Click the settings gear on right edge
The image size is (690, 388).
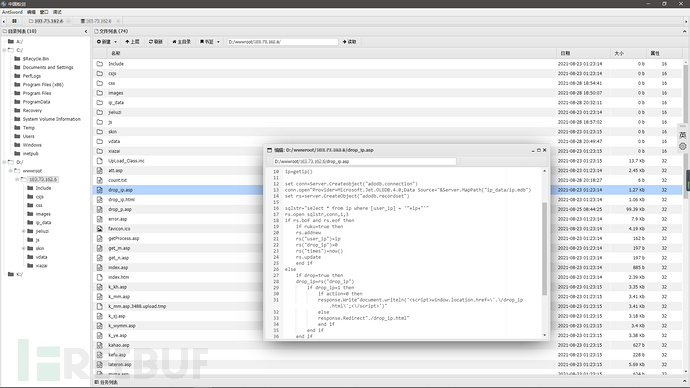pos(683,146)
